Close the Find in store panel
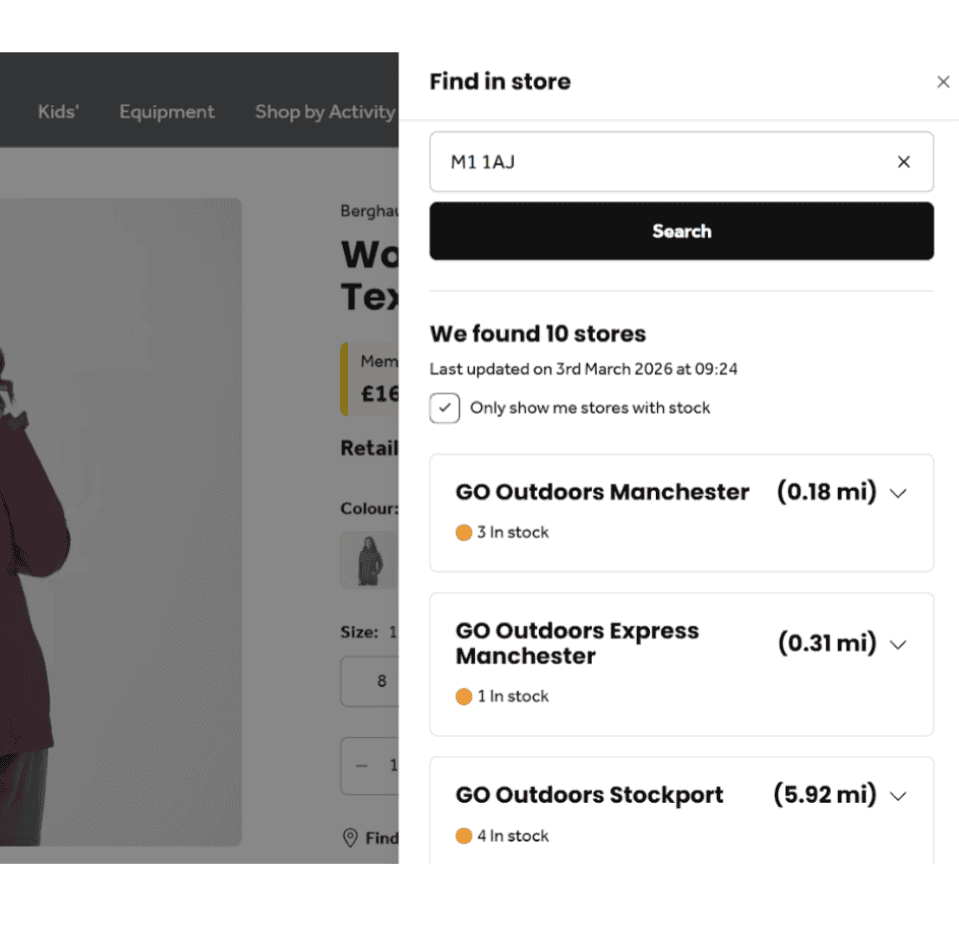Viewport: 959px width, 944px height. pyautogui.click(x=942, y=82)
